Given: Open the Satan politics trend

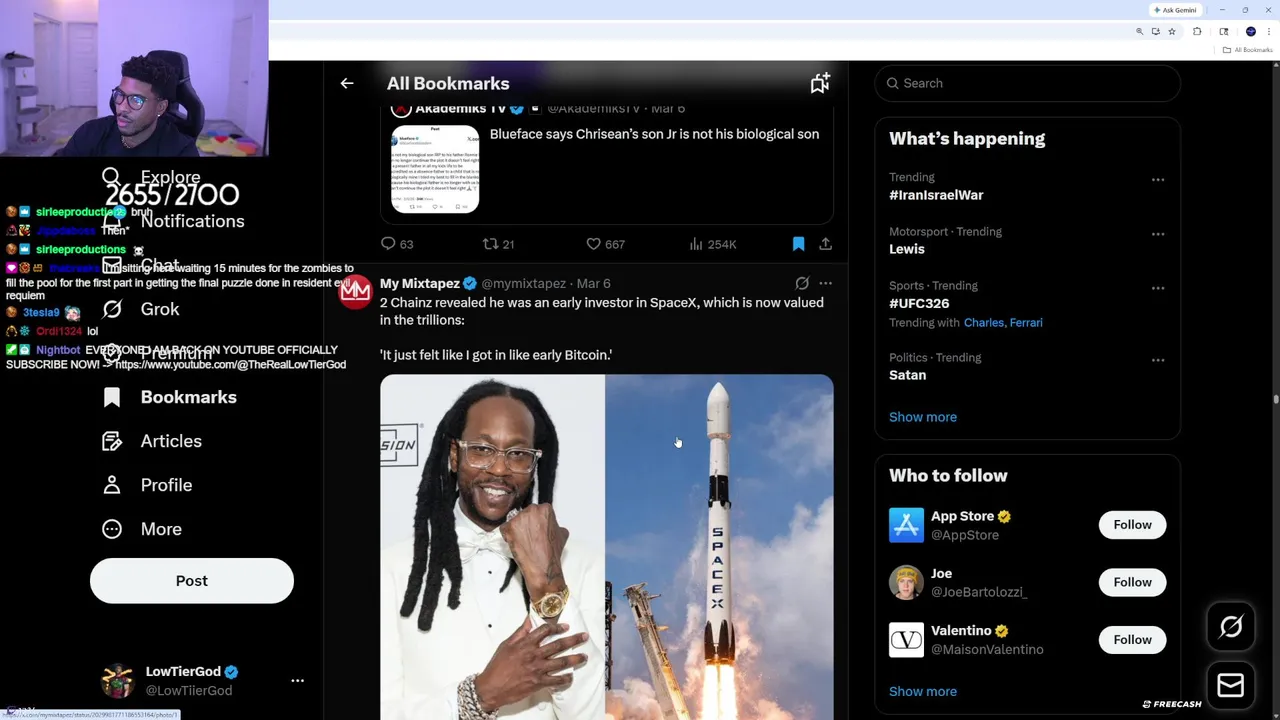Looking at the screenshot, I should [908, 375].
